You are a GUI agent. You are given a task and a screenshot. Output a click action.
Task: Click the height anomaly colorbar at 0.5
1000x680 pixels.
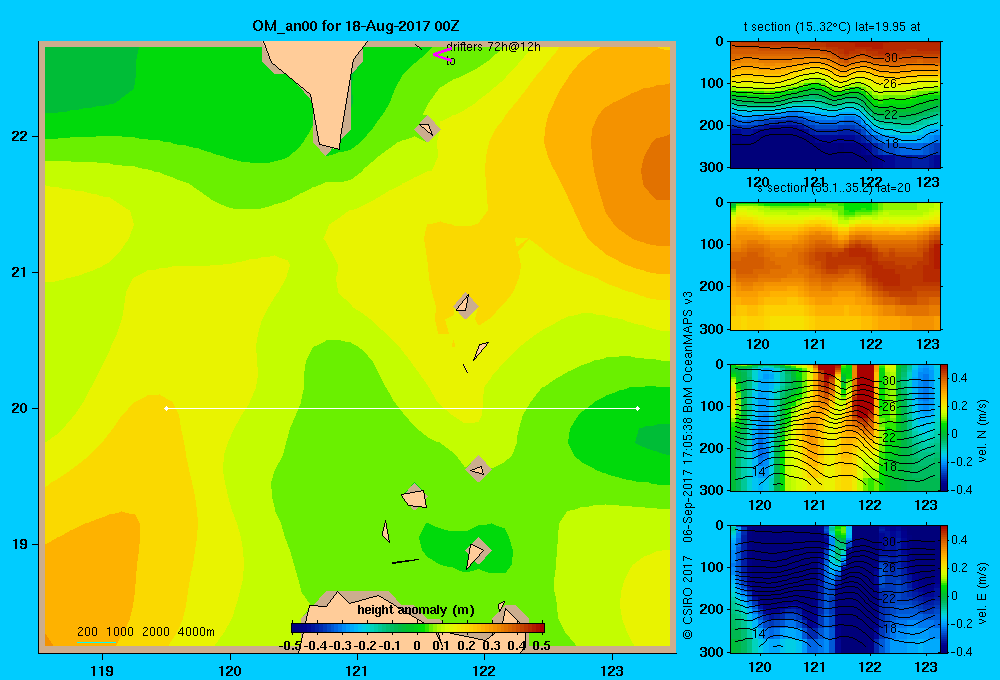(x=541, y=628)
